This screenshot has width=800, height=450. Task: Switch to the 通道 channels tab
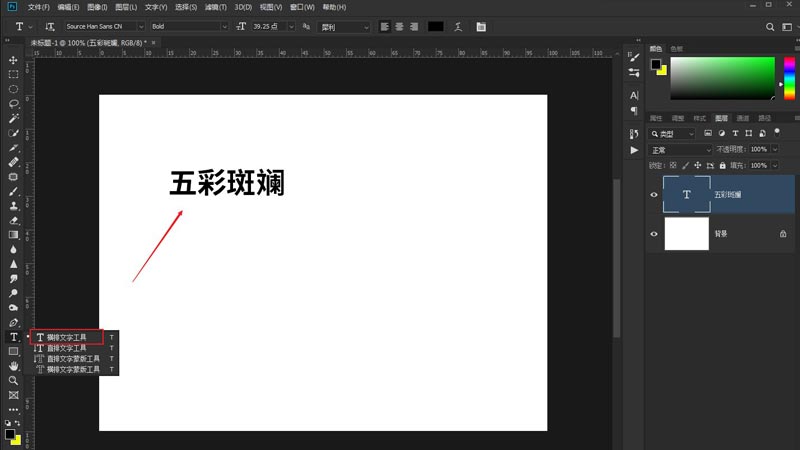(x=743, y=118)
